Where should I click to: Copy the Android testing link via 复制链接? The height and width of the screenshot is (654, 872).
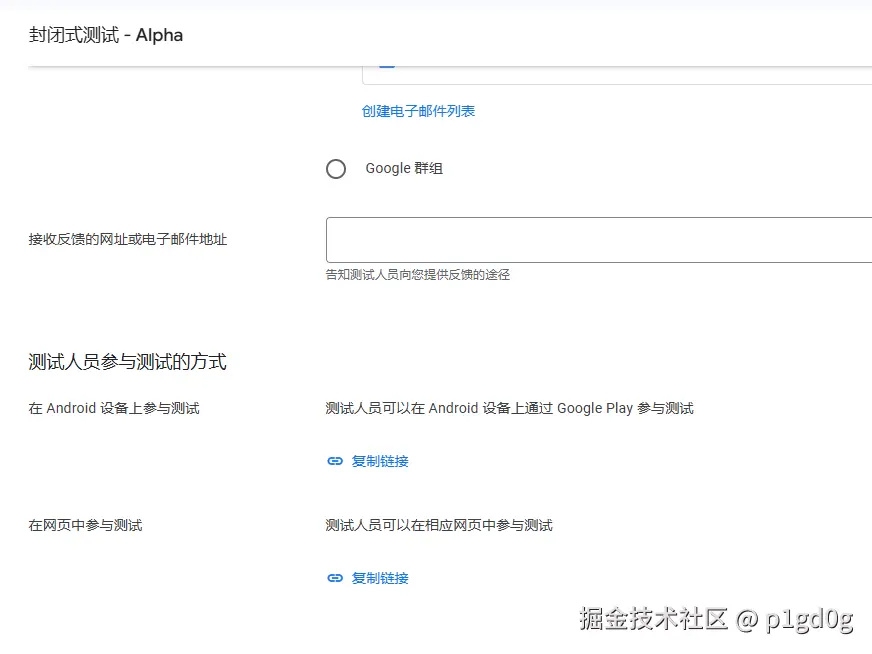tap(380, 461)
